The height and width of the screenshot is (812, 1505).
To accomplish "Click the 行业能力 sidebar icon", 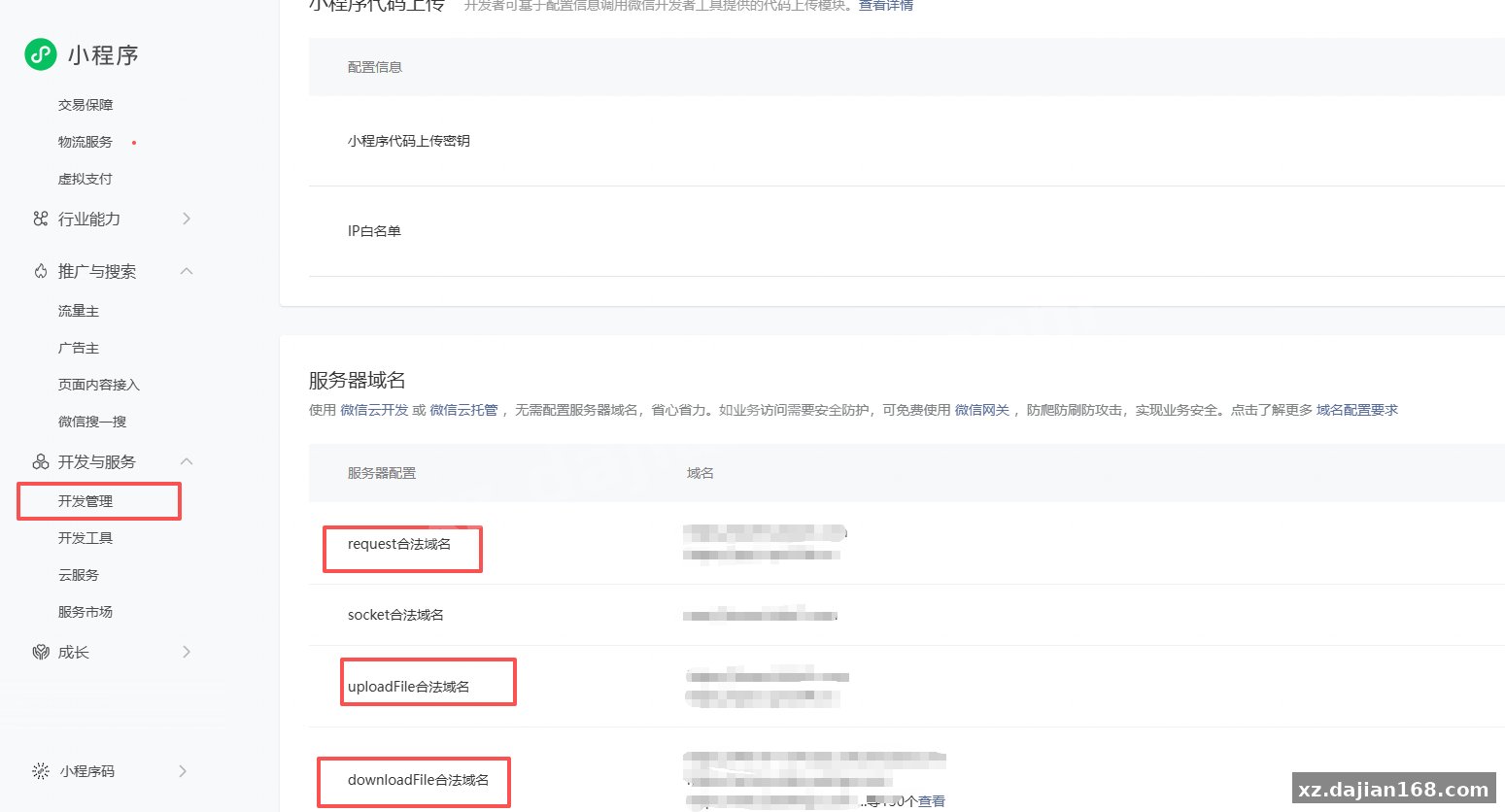I will [40, 219].
